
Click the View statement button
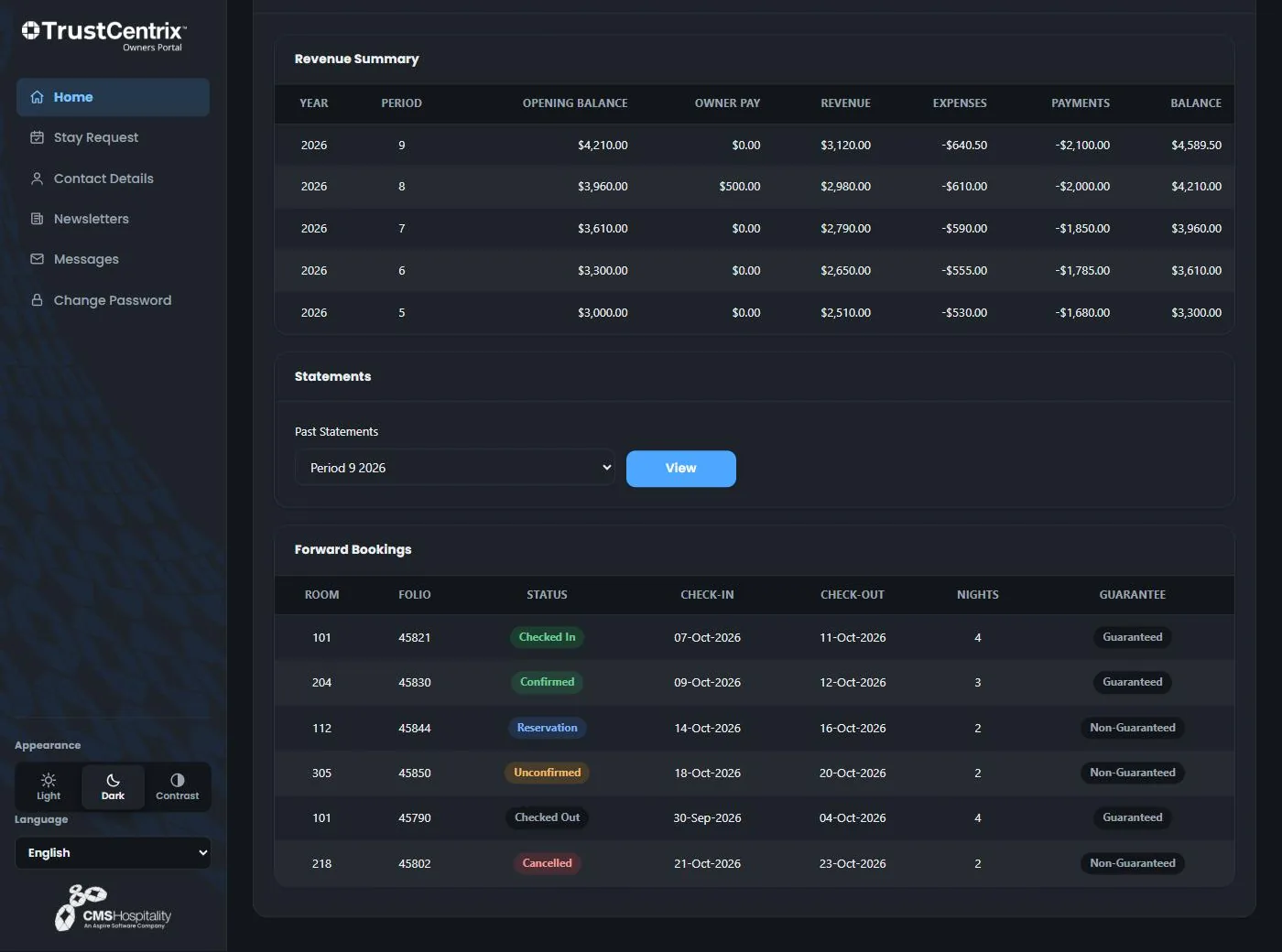coord(680,469)
